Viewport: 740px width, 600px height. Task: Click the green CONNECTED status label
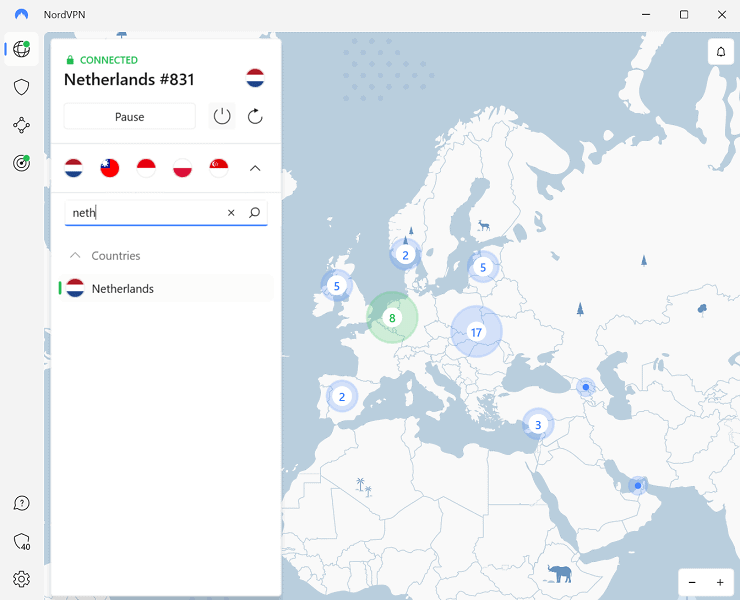pos(109,60)
